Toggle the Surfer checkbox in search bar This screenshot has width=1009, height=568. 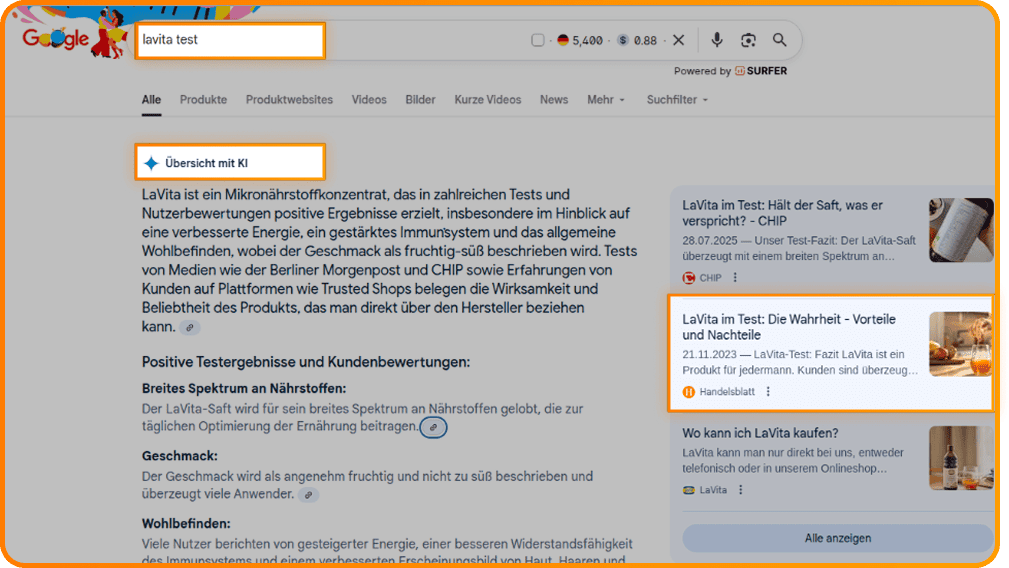(538, 40)
